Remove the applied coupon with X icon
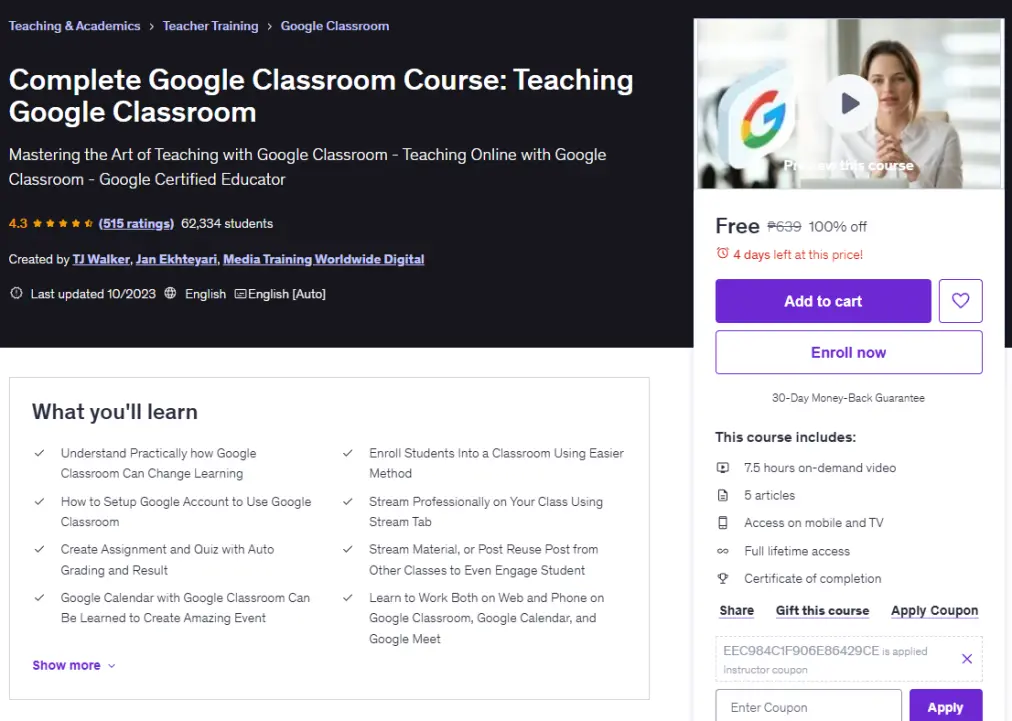This screenshot has height=721, width=1012. (x=966, y=659)
